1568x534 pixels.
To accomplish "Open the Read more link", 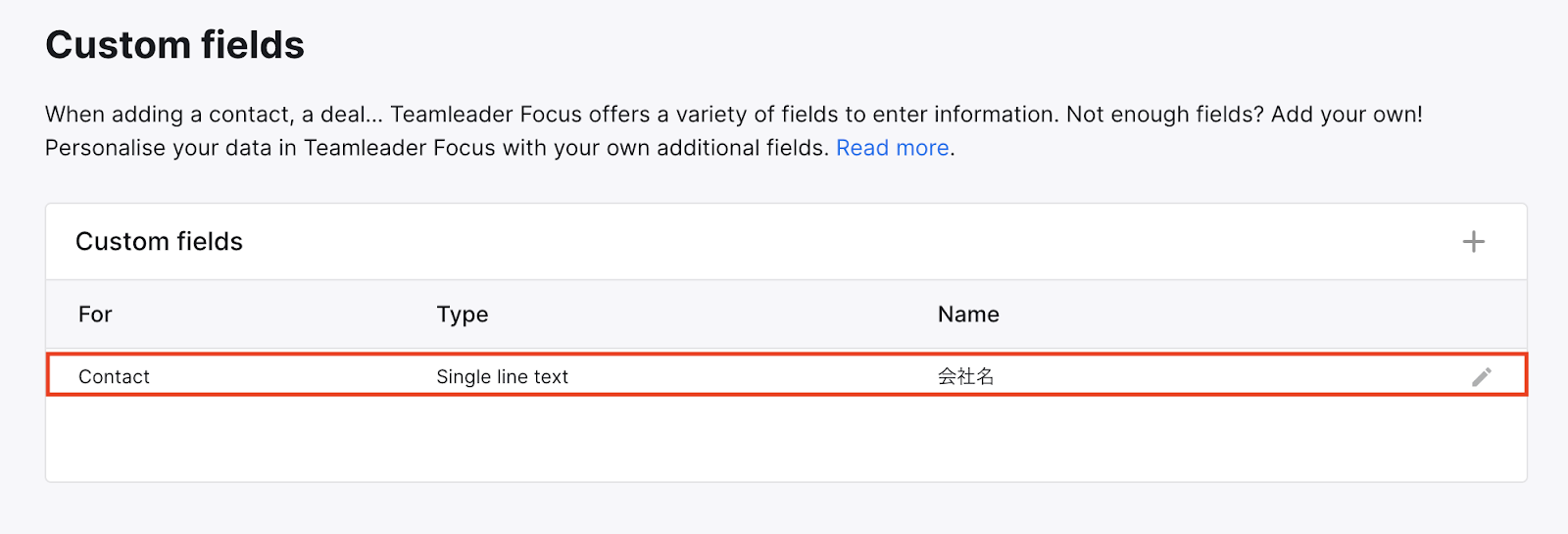I will (x=892, y=148).
